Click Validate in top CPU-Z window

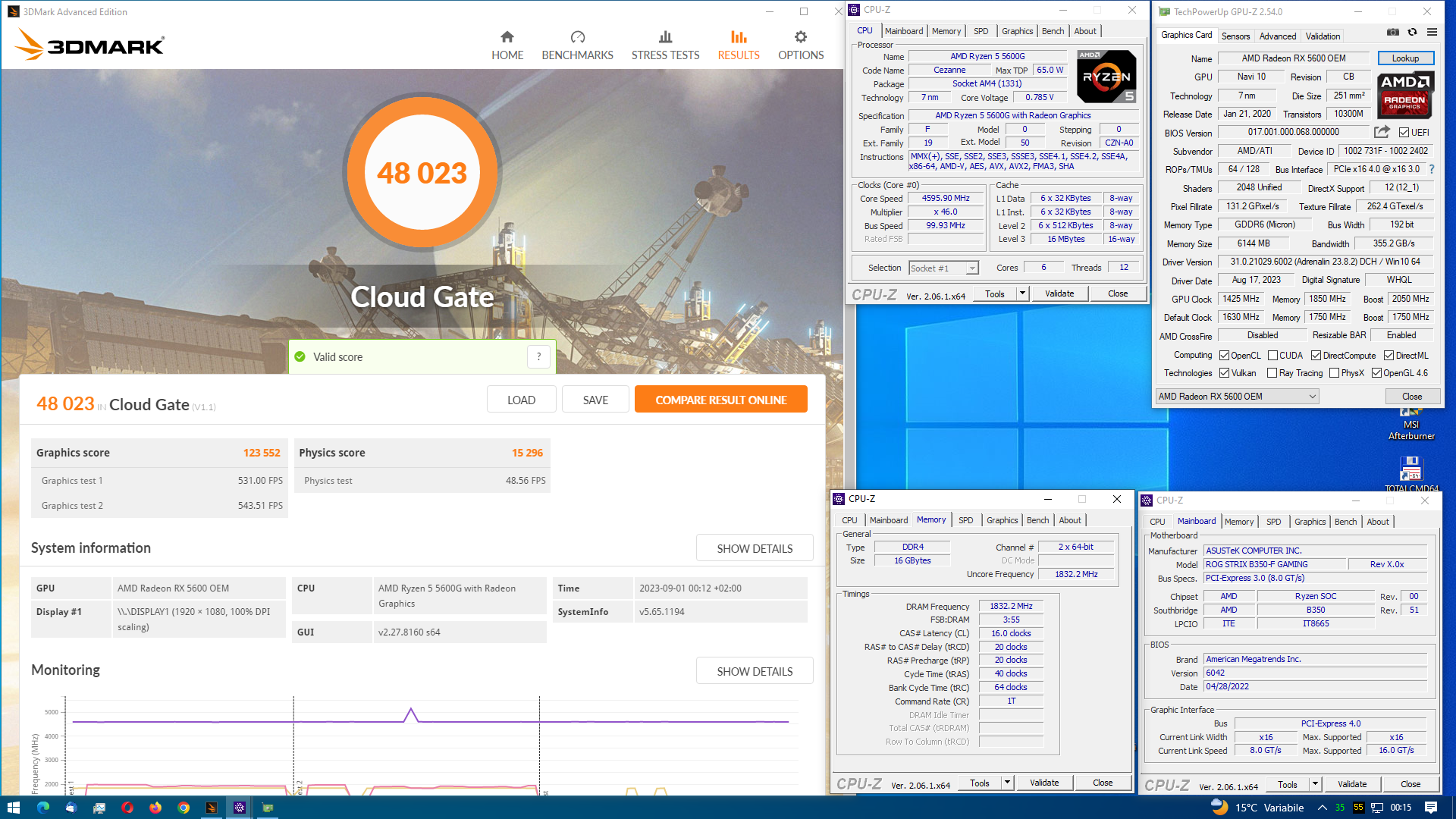[1059, 293]
